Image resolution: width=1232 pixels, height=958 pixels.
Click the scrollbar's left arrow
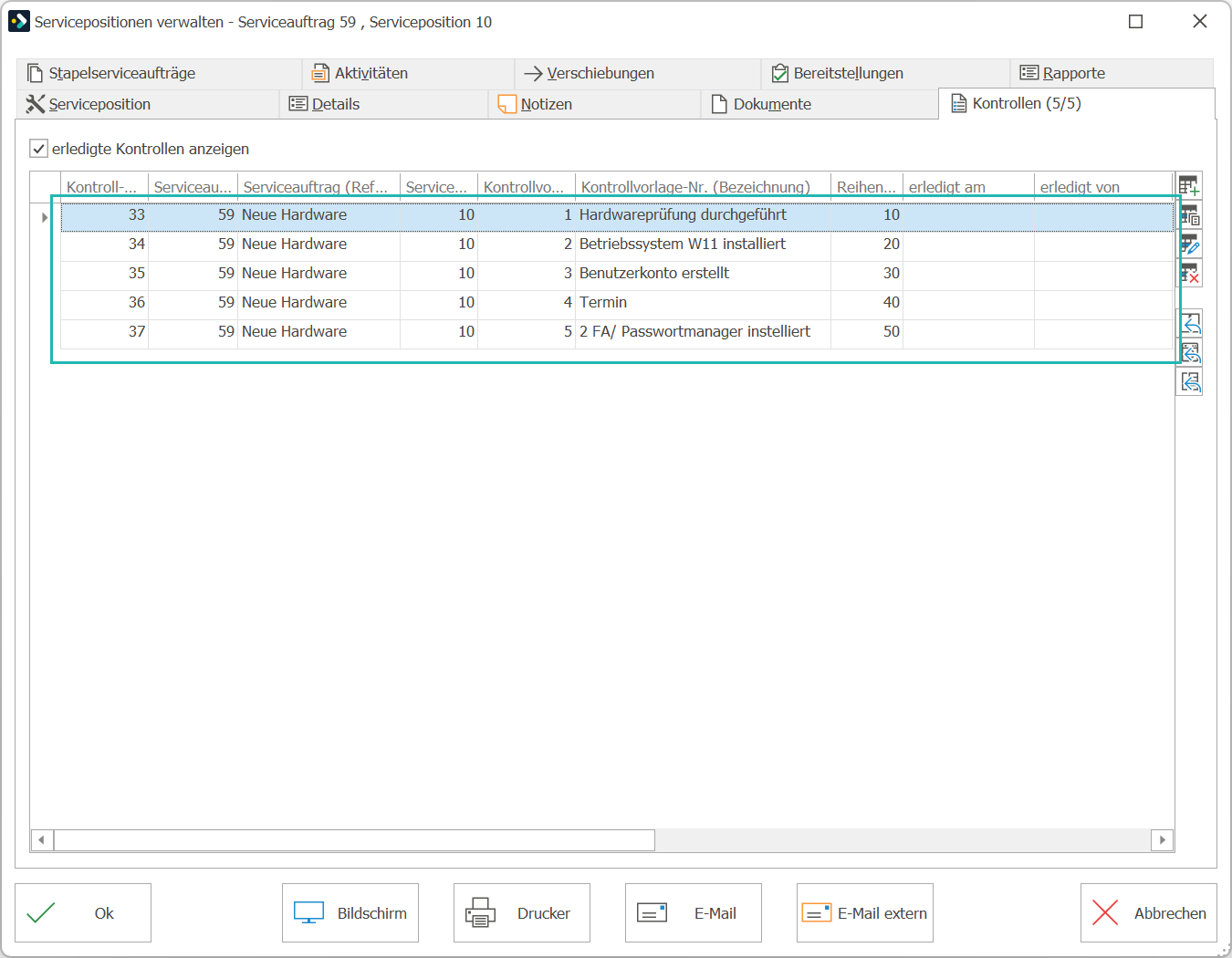(x=41, y=839)
